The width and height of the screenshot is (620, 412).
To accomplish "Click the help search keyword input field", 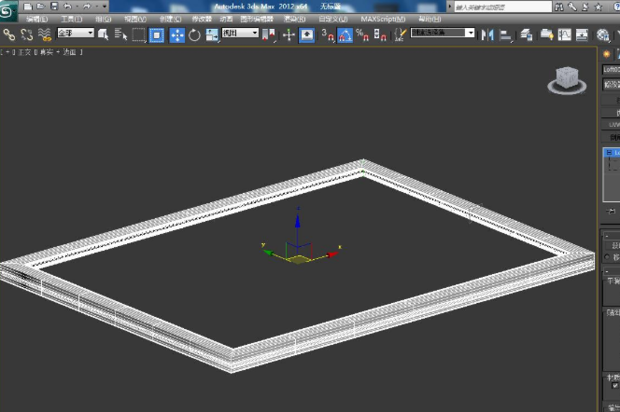I will coord(503,7).
